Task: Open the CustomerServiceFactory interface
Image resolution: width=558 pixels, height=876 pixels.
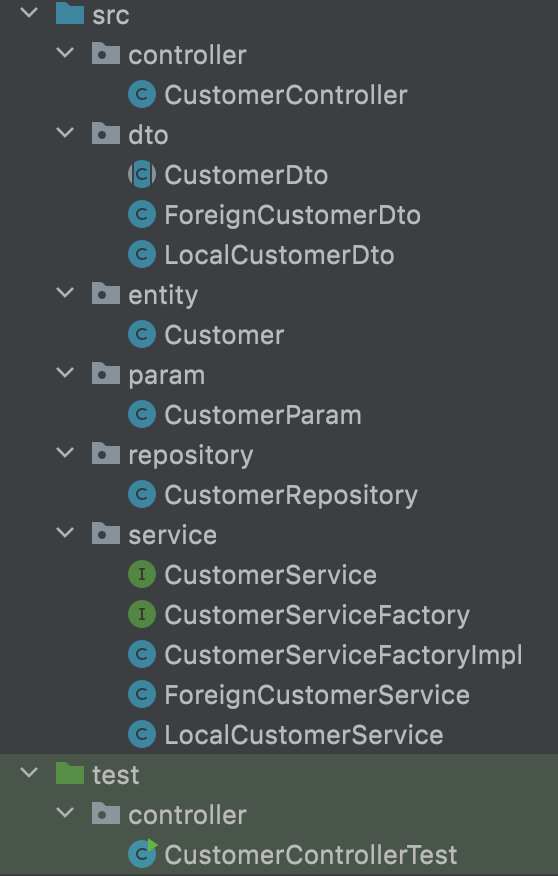Action: (x=317, y=616)
